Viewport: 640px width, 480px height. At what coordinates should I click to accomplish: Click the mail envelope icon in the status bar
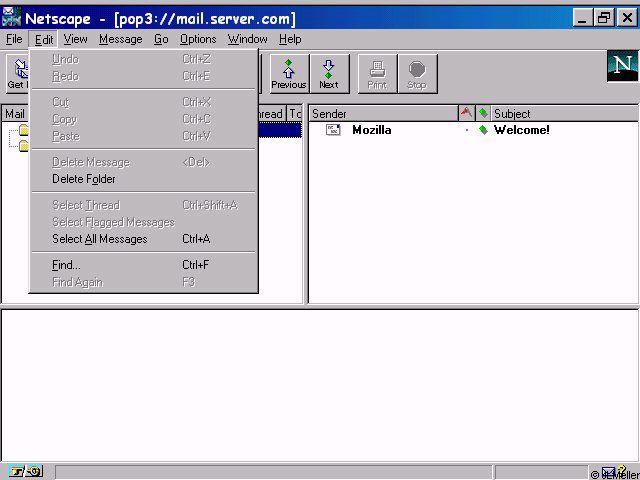[x=608, y=472]
